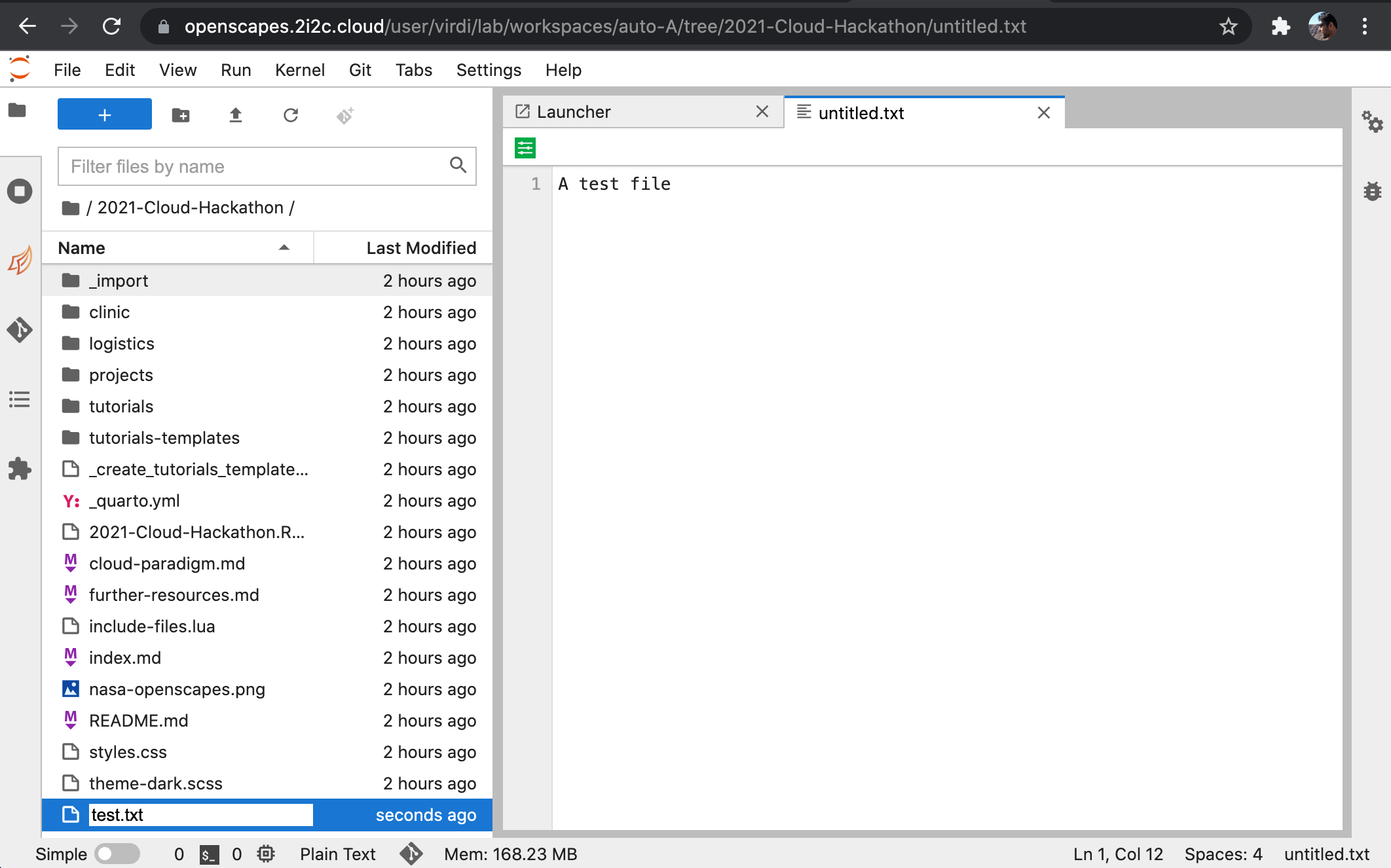Open the debugger bug icon panel
The width and height of the screenshot is (1391, 868).
(1372, 191)
